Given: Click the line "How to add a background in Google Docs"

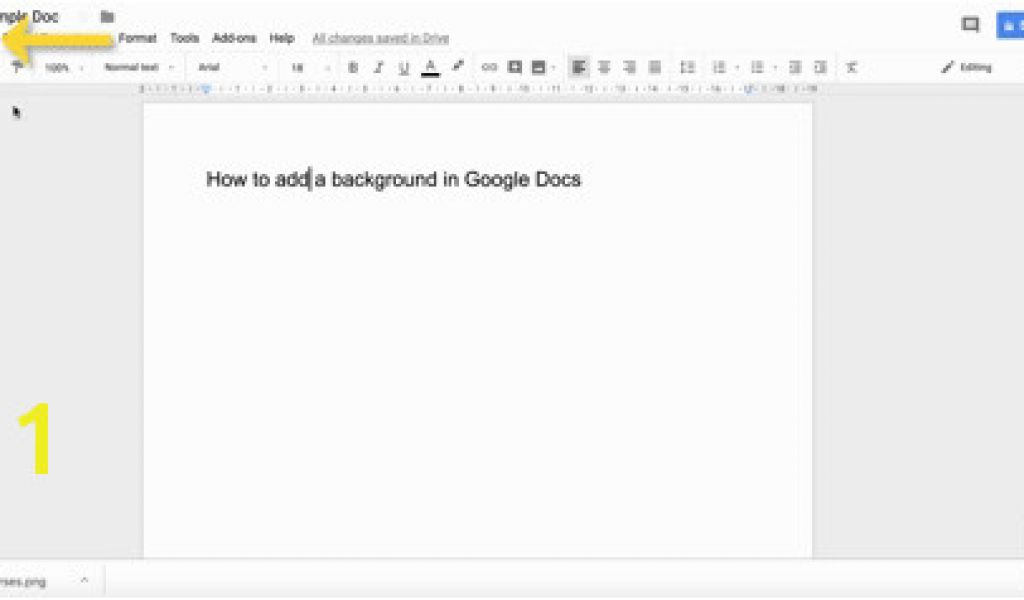Looking at the screenshot, I should 393,180.
